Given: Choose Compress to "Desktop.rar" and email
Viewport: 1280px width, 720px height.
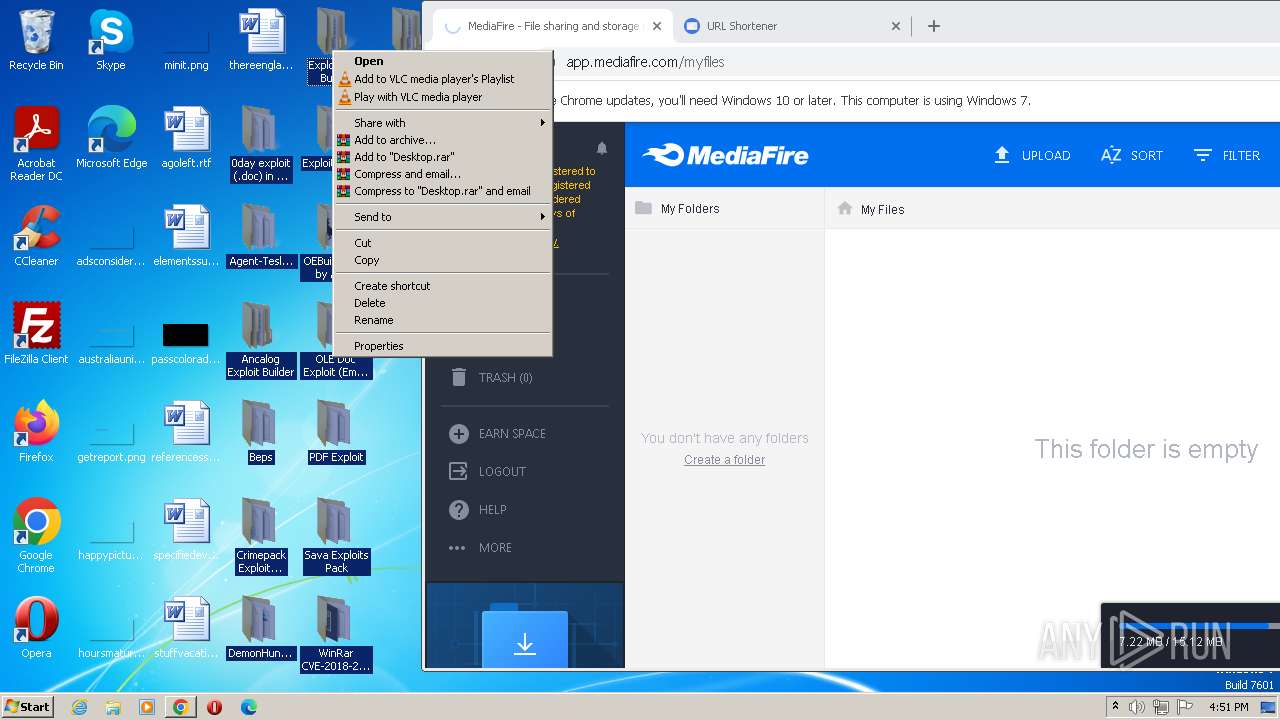Looking at the screenshot, I should [x=442, y=191].
